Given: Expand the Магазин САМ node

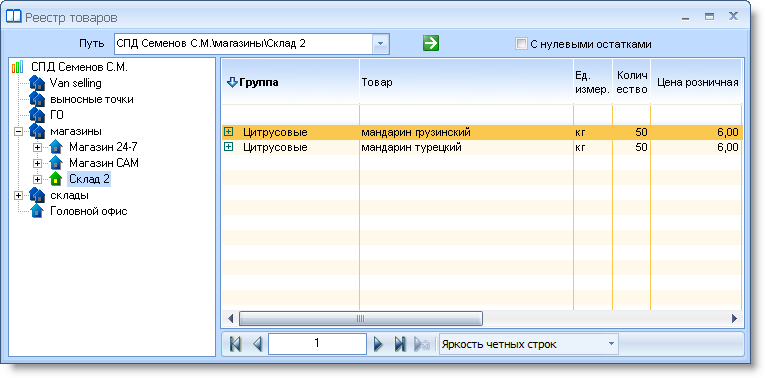Looking at the screenshot, I should point(38,163).
